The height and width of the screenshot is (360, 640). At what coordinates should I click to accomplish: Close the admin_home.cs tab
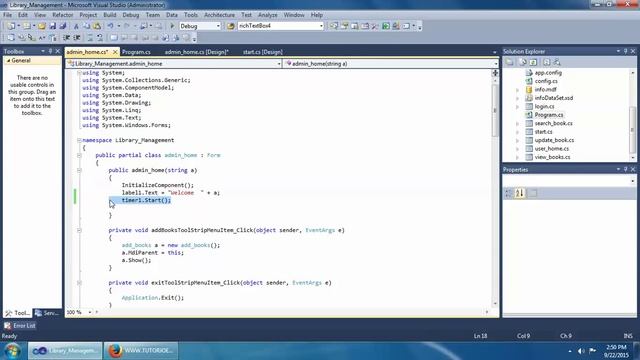(115, 52)
